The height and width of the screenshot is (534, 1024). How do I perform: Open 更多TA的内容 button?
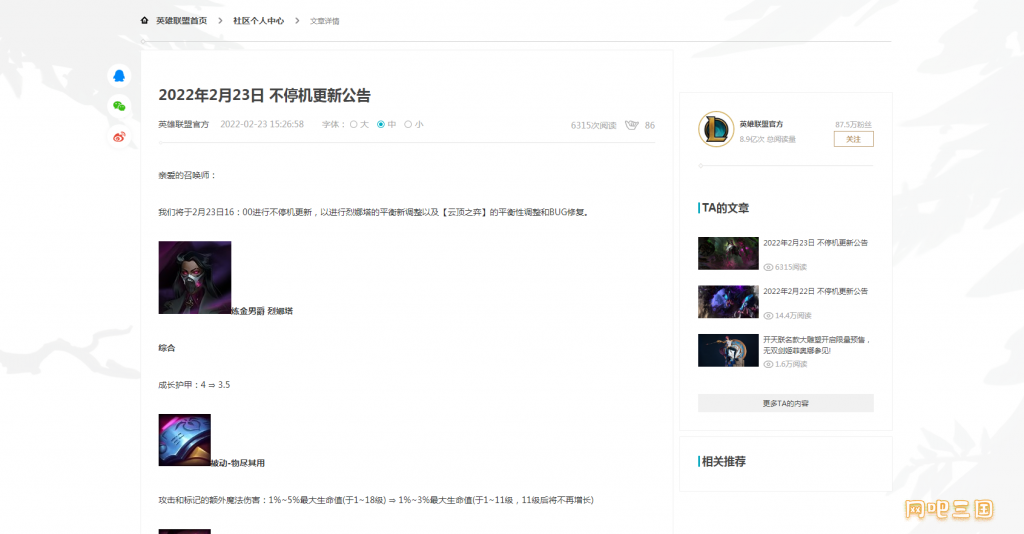click(786, 403)
